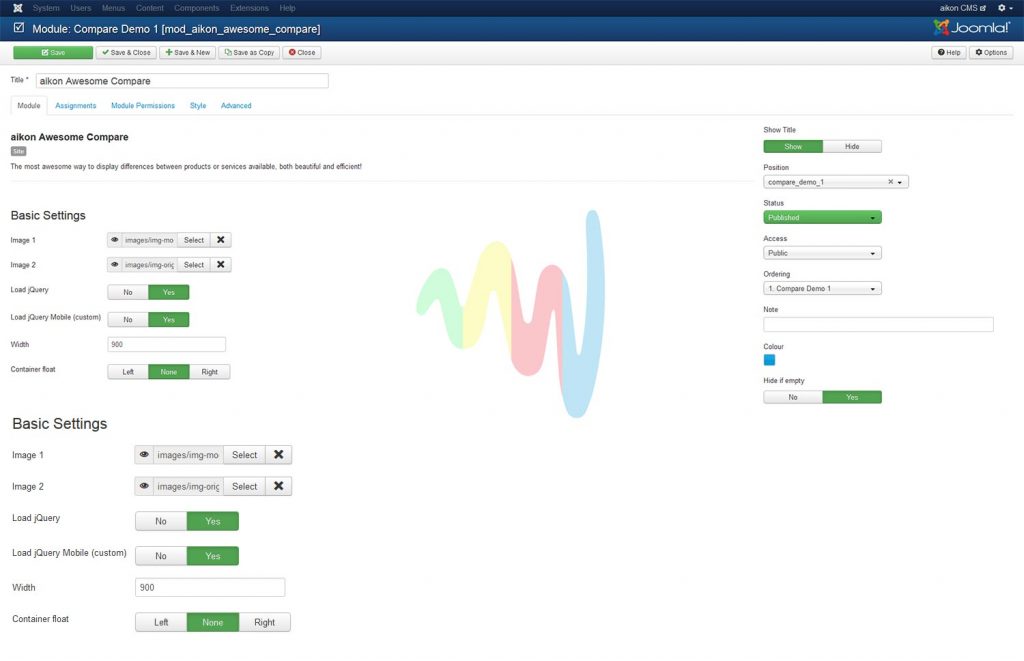
Task: Click Save & Close
Action: click(126, 52)
